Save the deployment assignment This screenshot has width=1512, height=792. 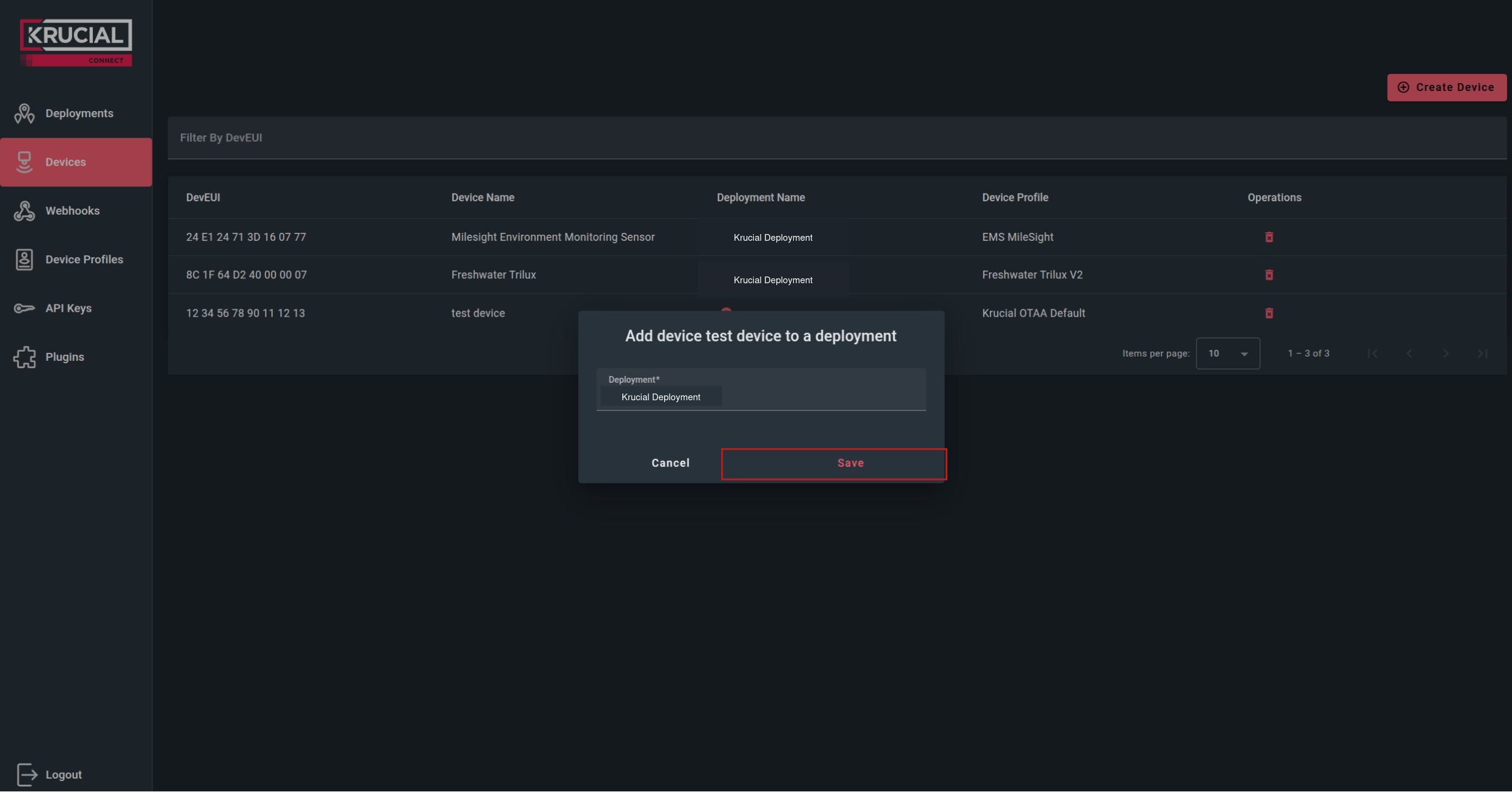(x=850, y=463)
